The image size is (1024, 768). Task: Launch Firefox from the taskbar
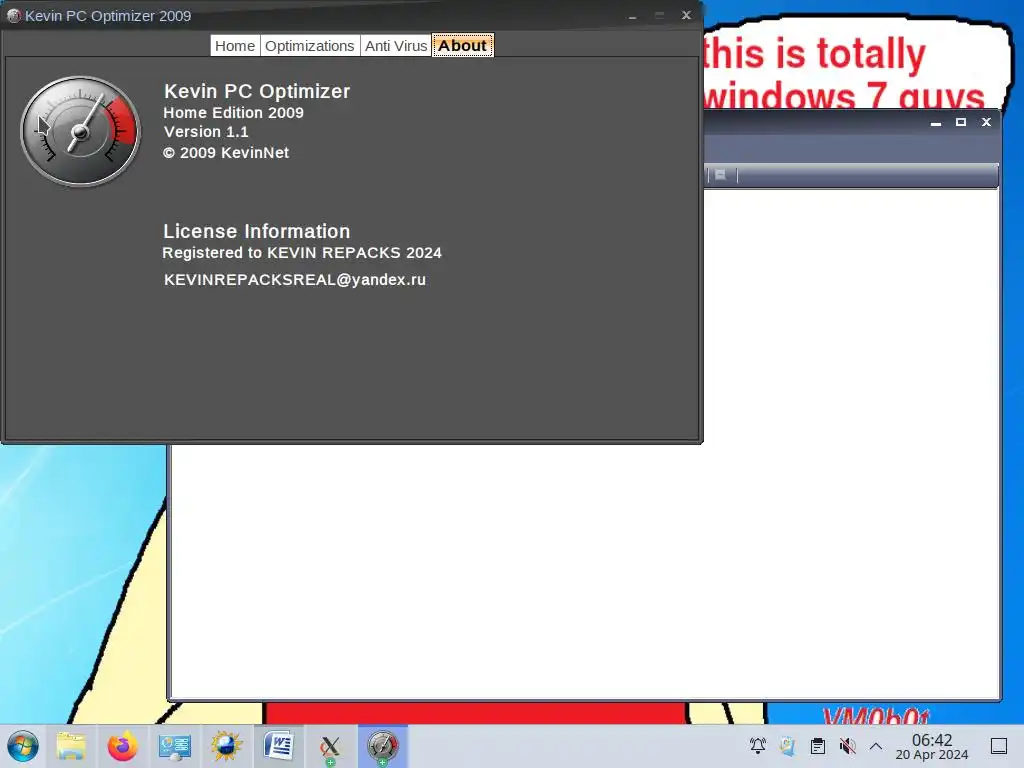(122, 746)
